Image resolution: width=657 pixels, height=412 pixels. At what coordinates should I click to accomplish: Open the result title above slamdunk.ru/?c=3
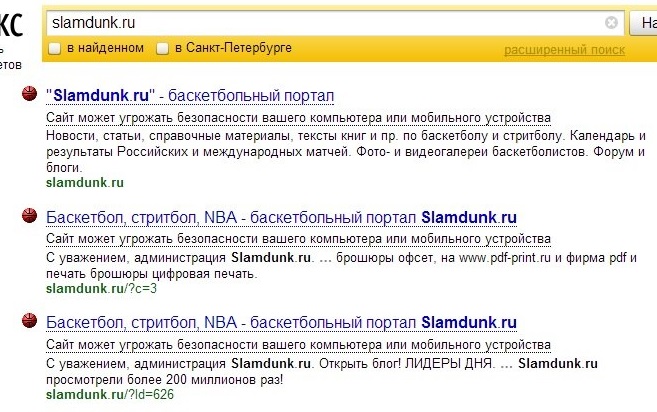[281, 218]
